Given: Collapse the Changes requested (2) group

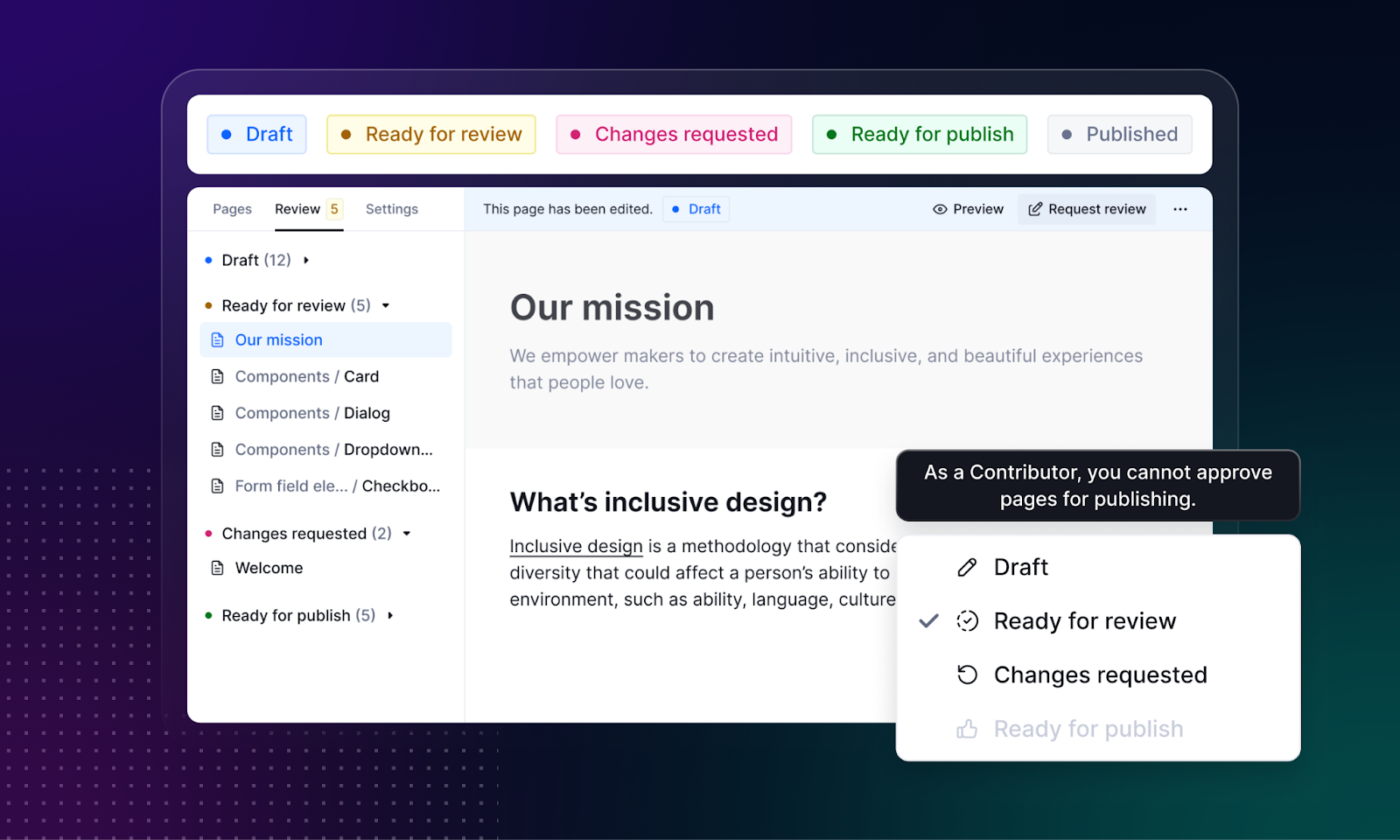Looking at the screenshot, I should pos(406,534).
